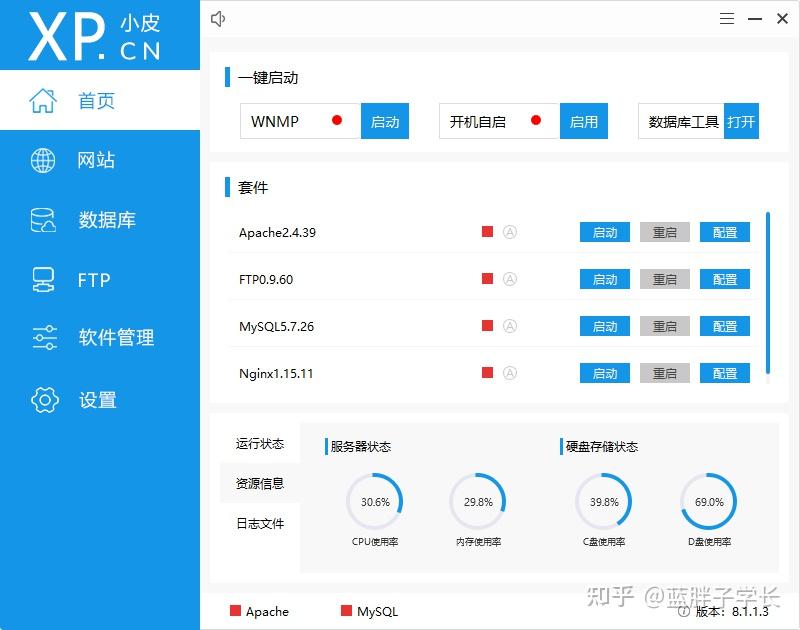
Task: Click the globe icon beside 网站
Action: (x=43, y=160)
